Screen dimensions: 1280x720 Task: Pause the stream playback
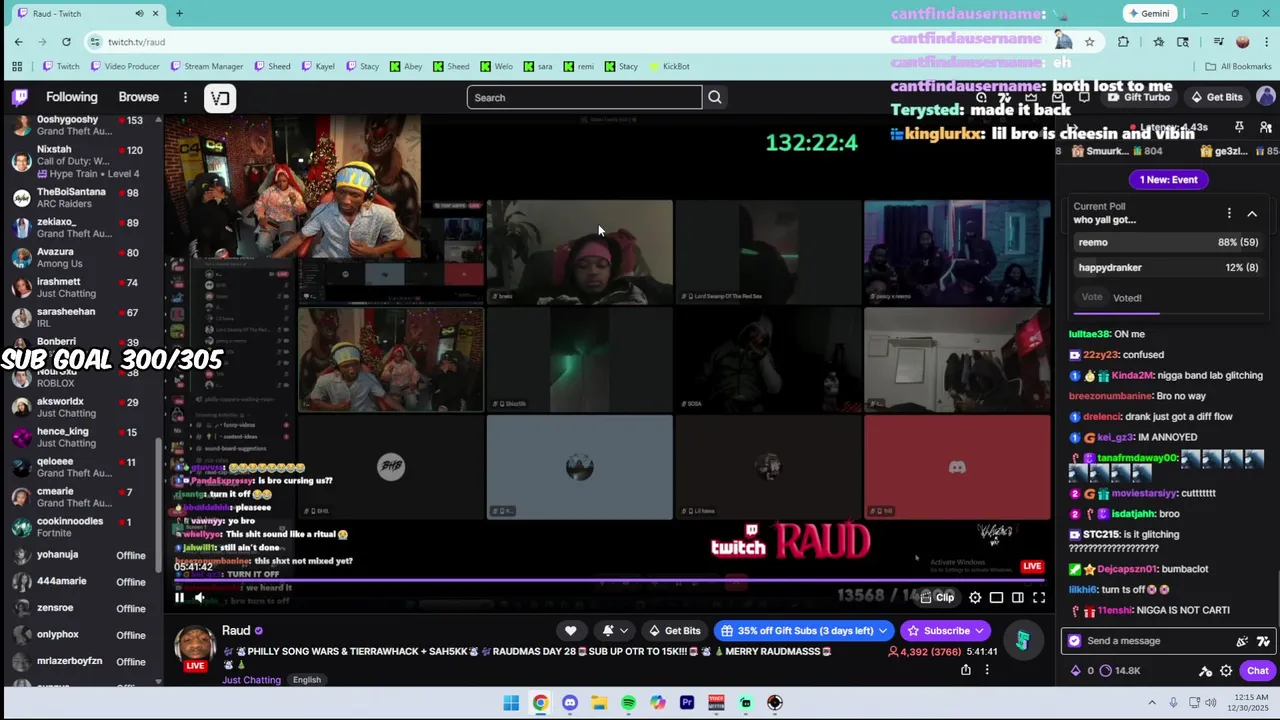(x=179, y=598)
